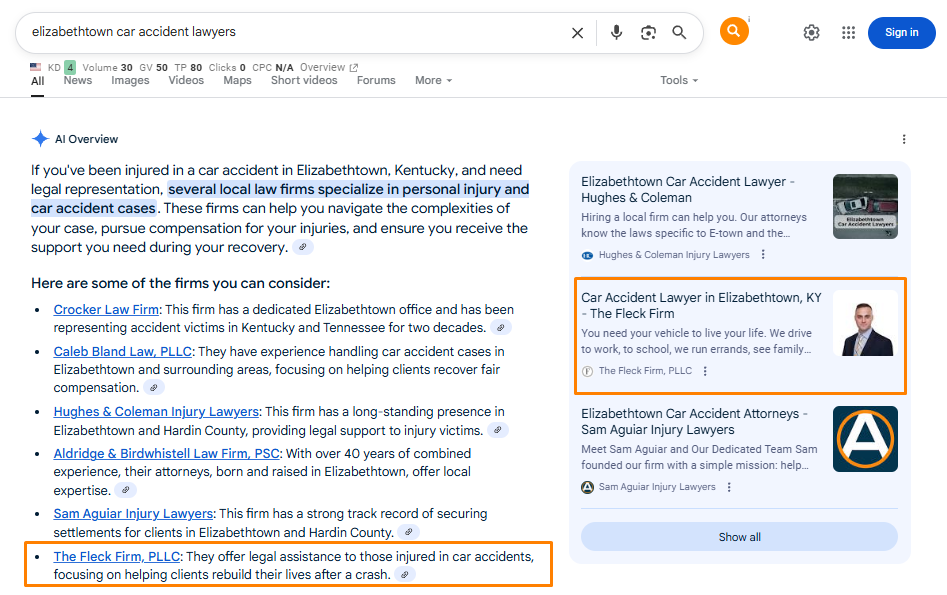The image size is (947, 595).
Task: Open the Quick settings gear icon
Action: pos(811,33)
